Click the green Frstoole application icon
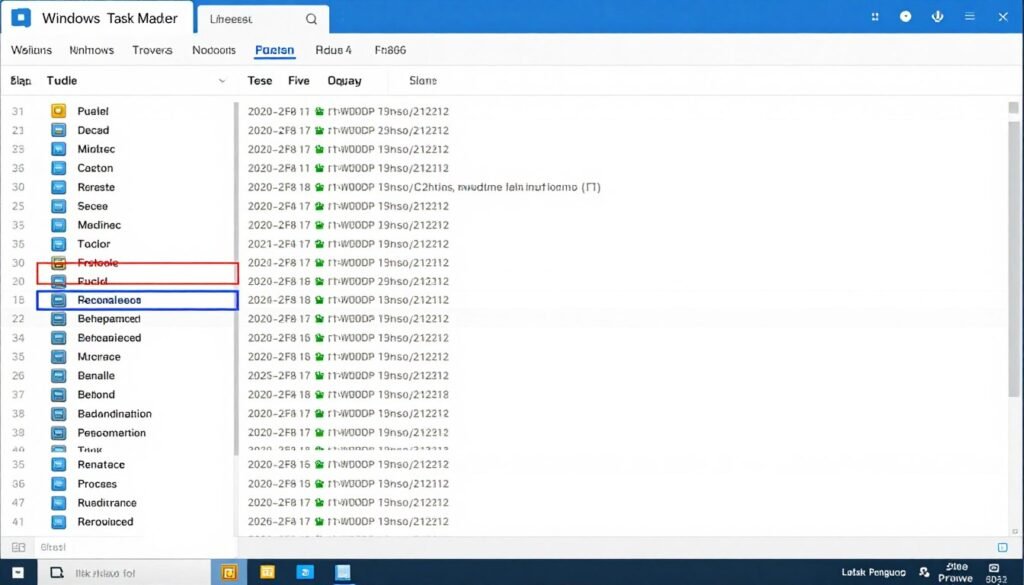Image resolution: width=1024 pixels, height=585 pixels. coord(58,262)
